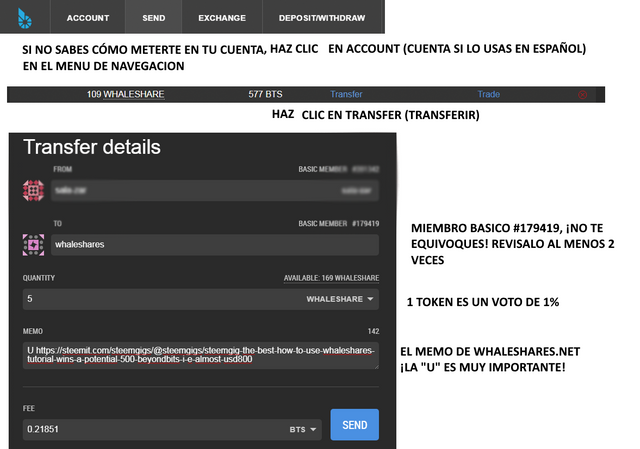Click the FROM account identicon
Image resolution: width=640 pixels, height=449 pixels.
coord(33,191)
